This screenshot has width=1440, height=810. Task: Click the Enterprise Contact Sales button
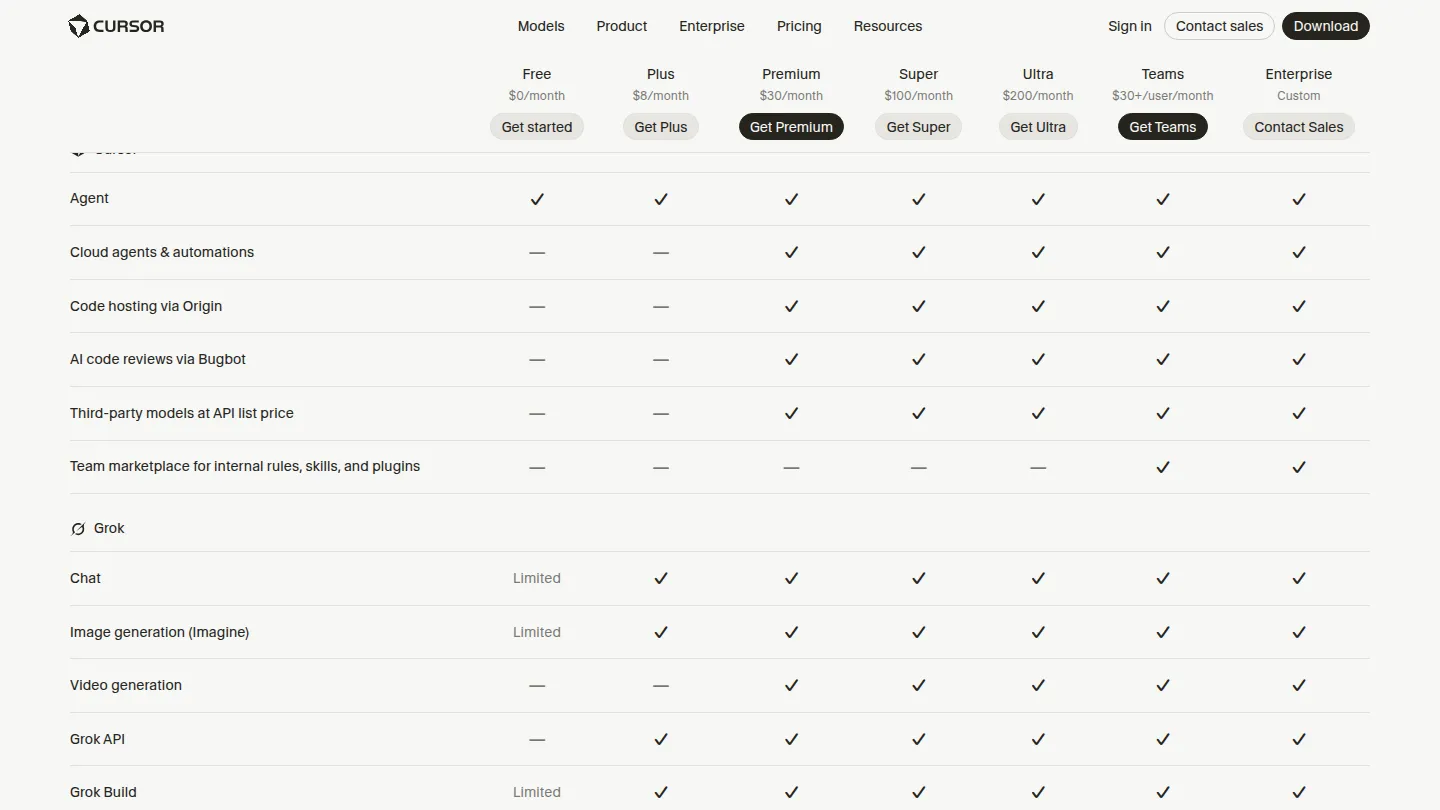coord(1299,127)
